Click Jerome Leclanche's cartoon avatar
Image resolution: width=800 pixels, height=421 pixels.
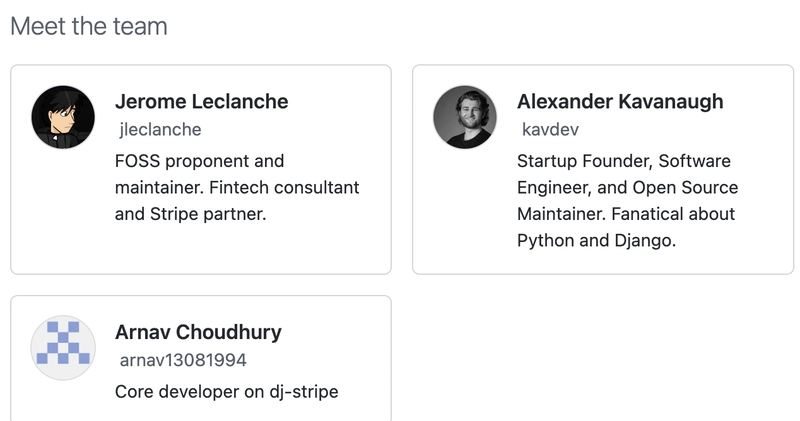coord(63,117)
